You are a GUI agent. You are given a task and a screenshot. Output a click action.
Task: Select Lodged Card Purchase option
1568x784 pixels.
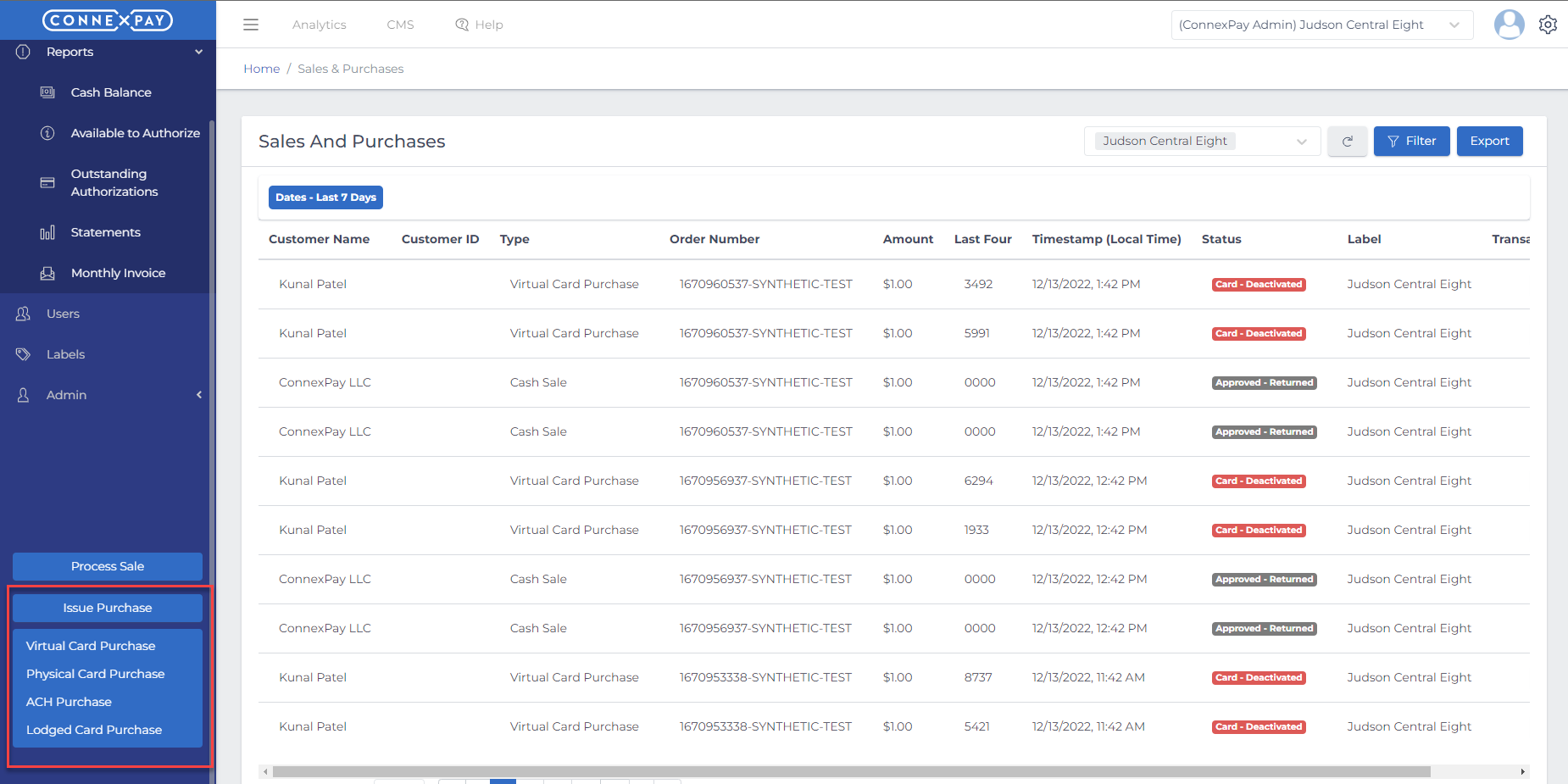click(x=94, y=730)
